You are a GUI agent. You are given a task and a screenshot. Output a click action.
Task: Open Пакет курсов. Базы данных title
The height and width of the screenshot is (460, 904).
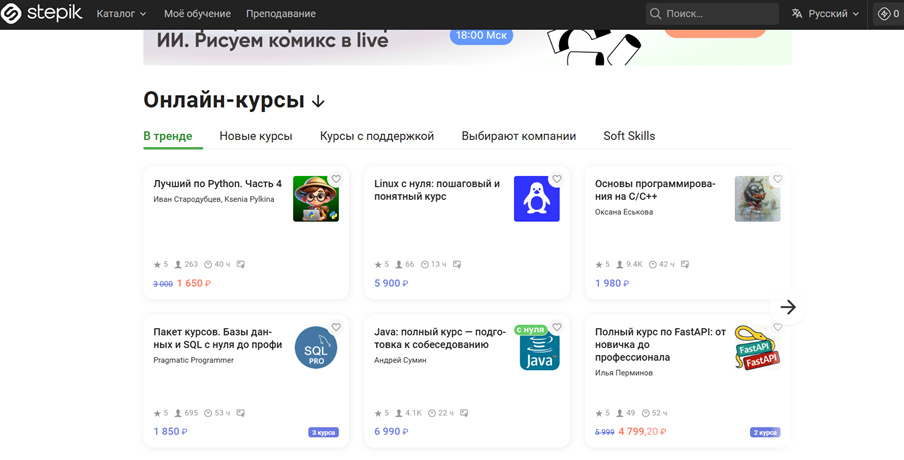click(x=218, y=338)
